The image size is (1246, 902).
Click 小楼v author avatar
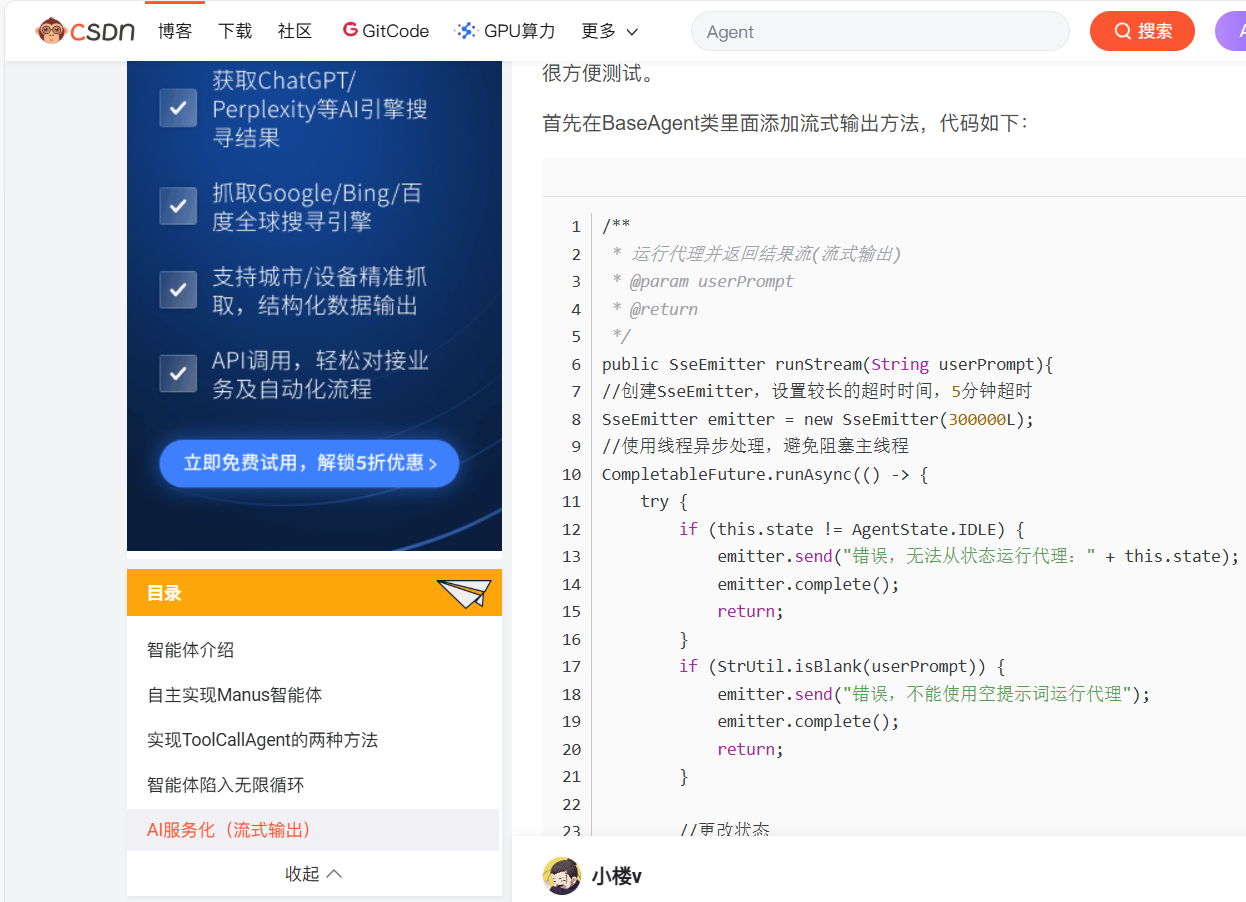point(562,876)
